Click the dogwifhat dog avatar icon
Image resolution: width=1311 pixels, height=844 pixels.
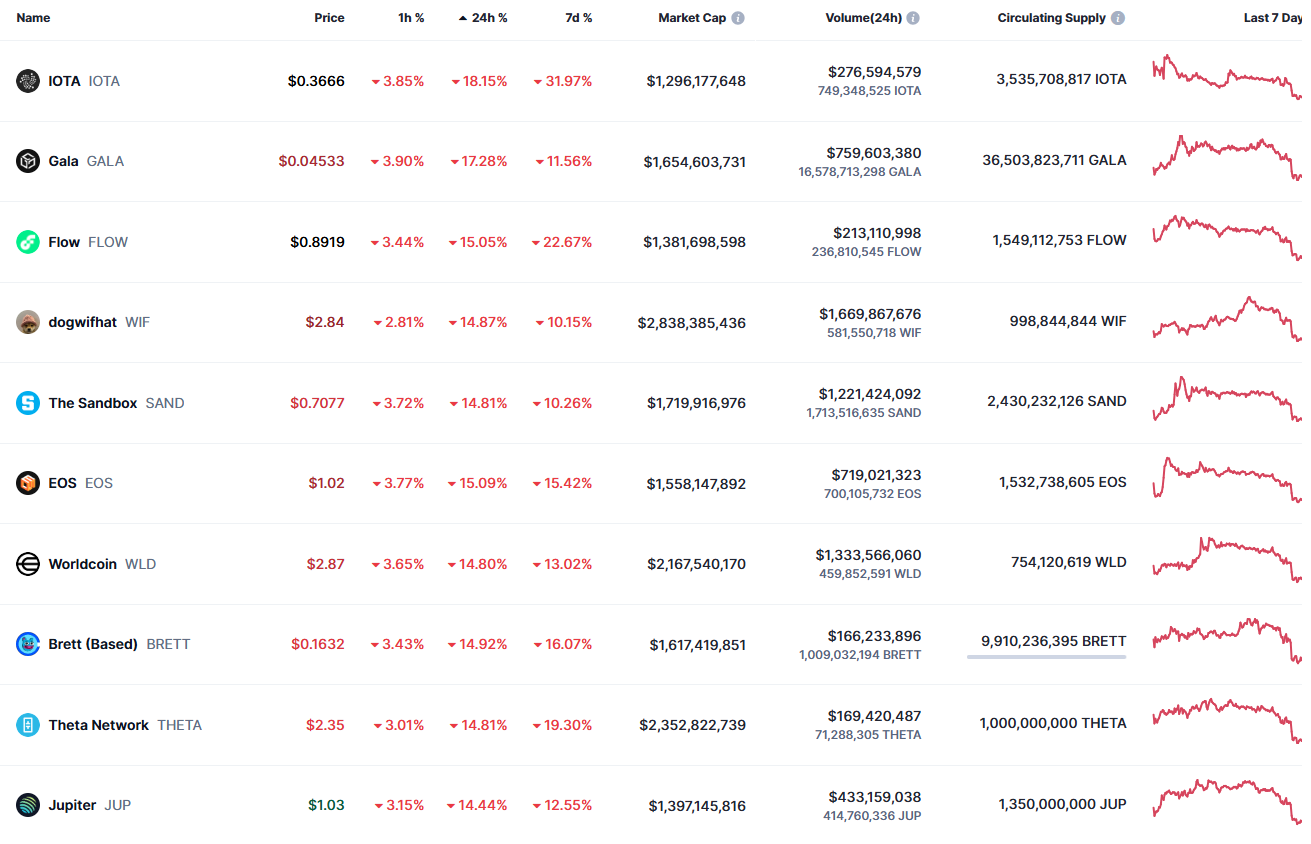(x=28, y=322)
